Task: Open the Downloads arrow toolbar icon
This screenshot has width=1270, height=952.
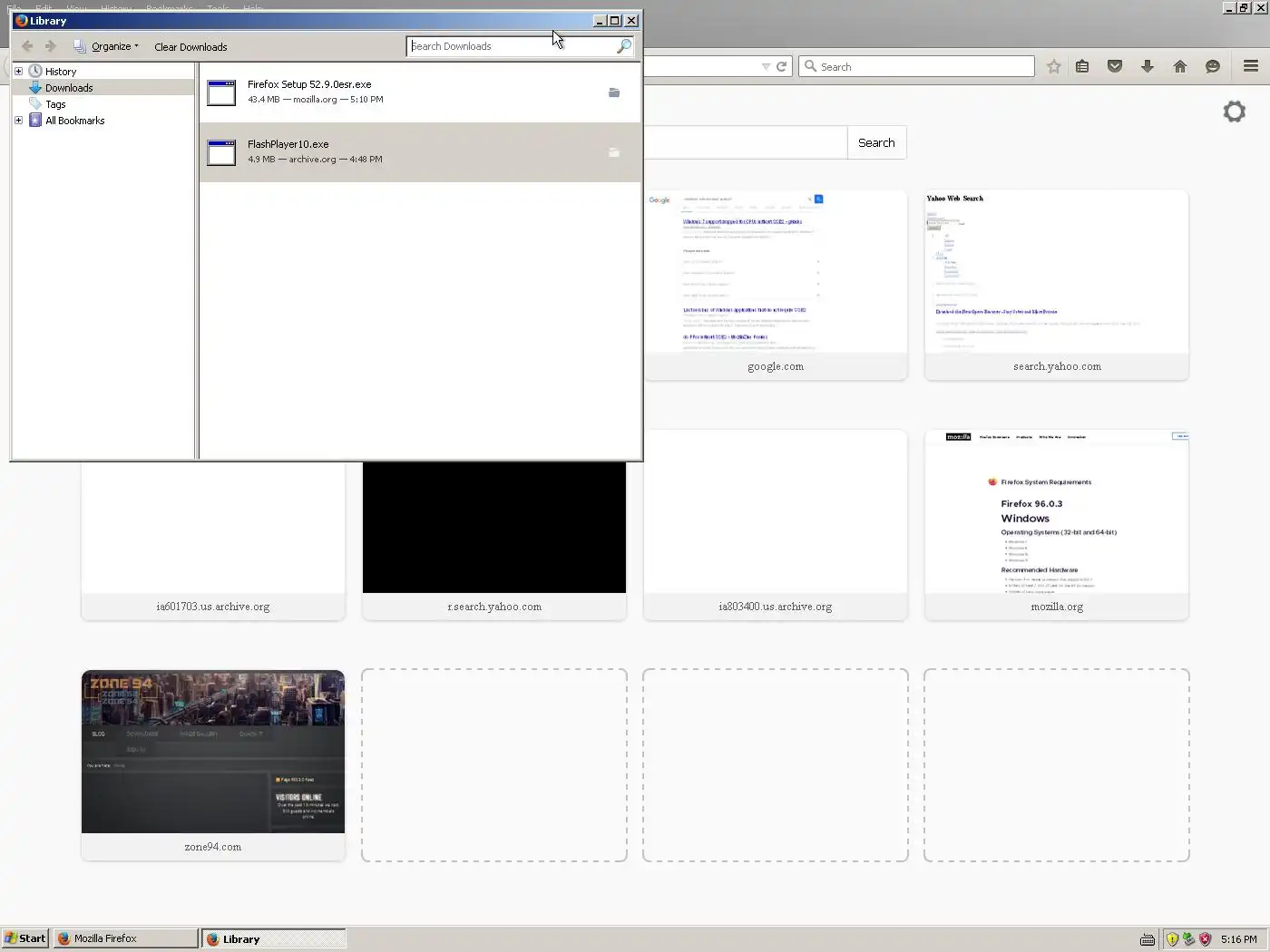Action: (1148, 66)
